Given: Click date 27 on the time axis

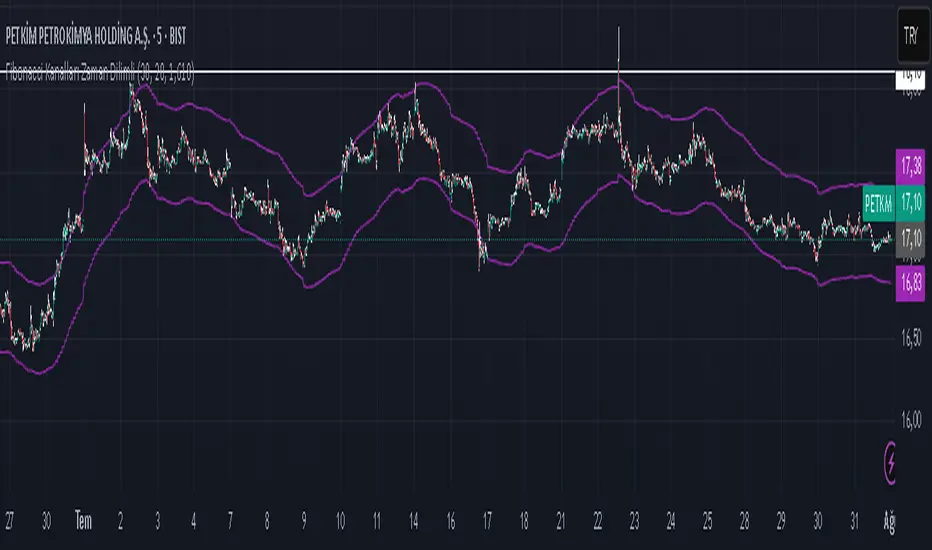Looking at the screenshot, I should click(9, 521).
